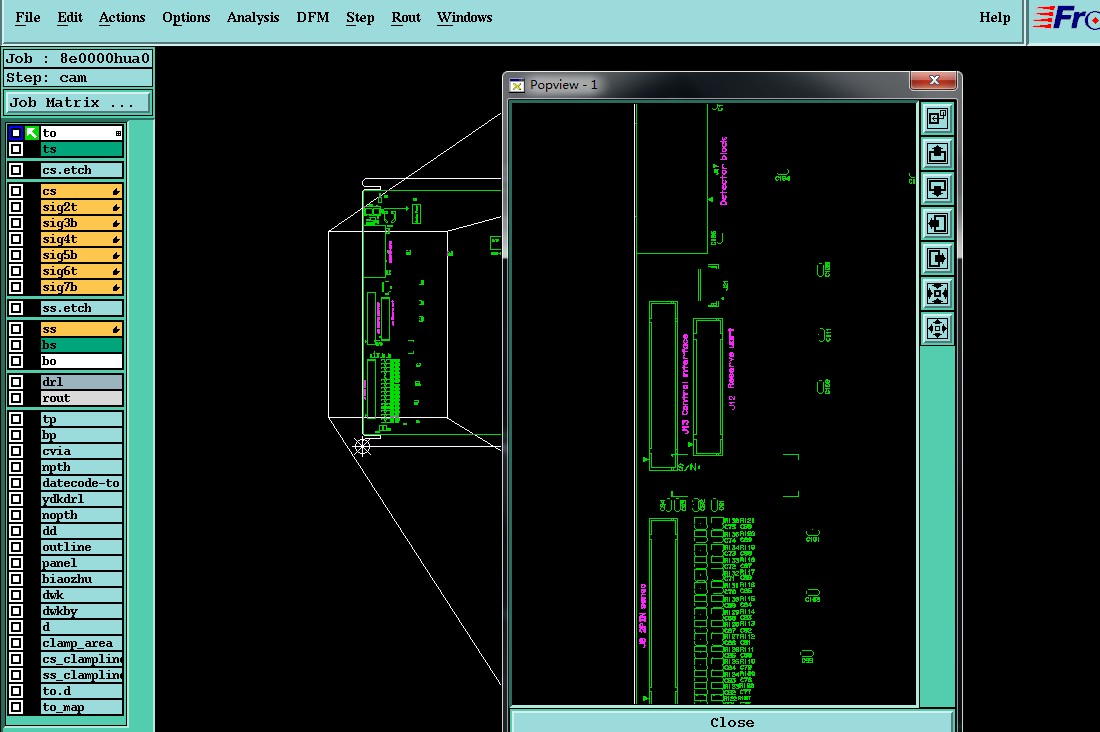Select the bo layer name
This screenshot has width=1100, height=732.
[81, 361]
